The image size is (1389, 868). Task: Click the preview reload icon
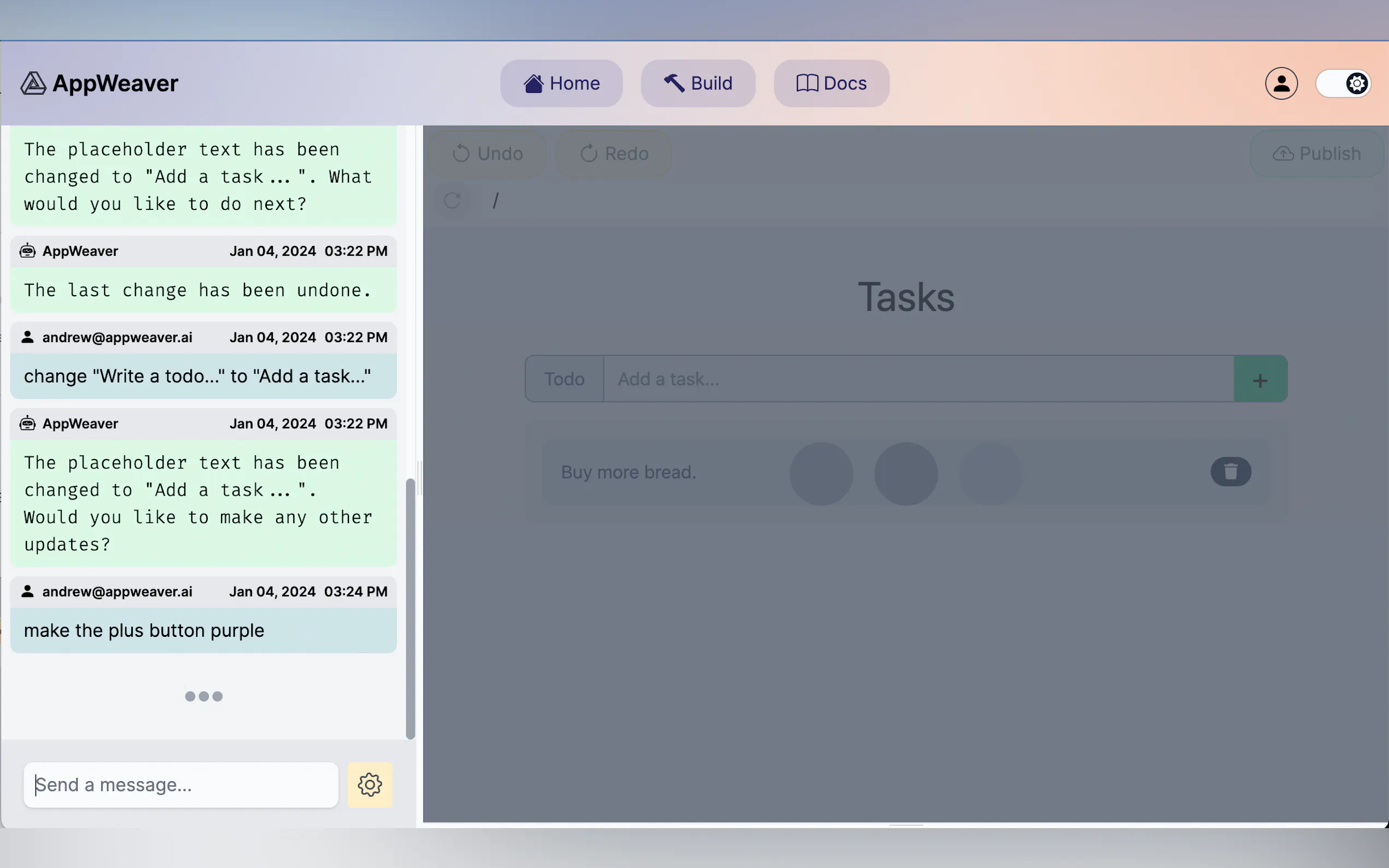pos(452,201)
